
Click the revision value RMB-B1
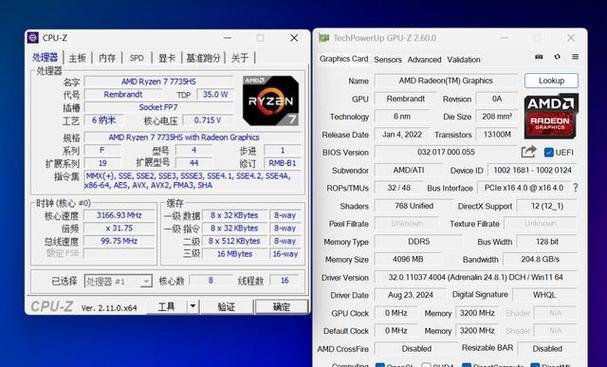point(282,163)
